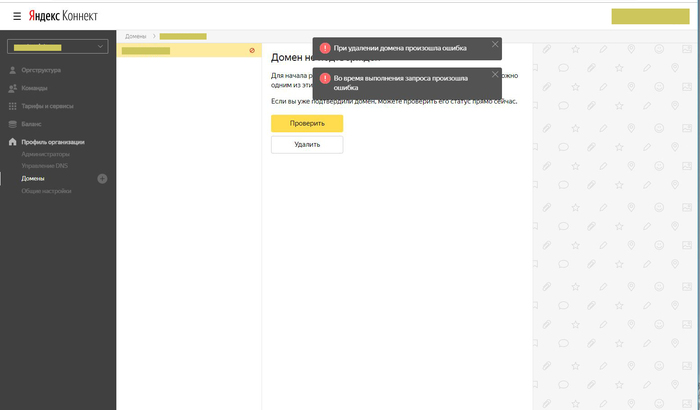Select Домены in the sidebar

(x=33, y=178)
